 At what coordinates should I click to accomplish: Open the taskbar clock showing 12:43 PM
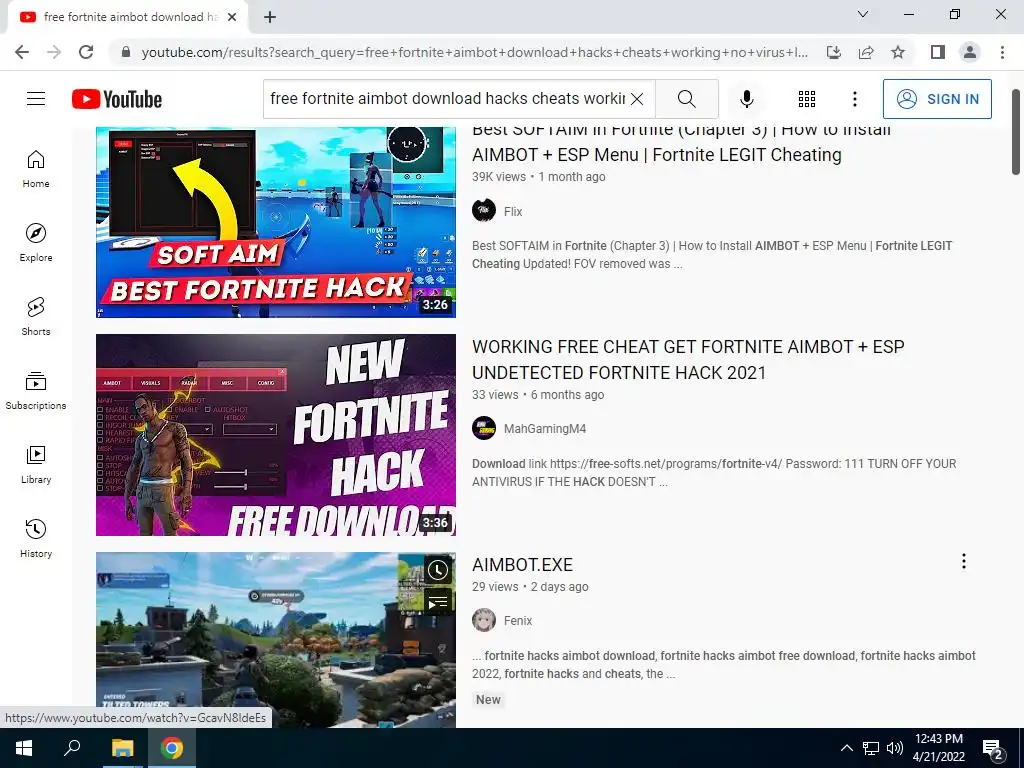(938, 748)
